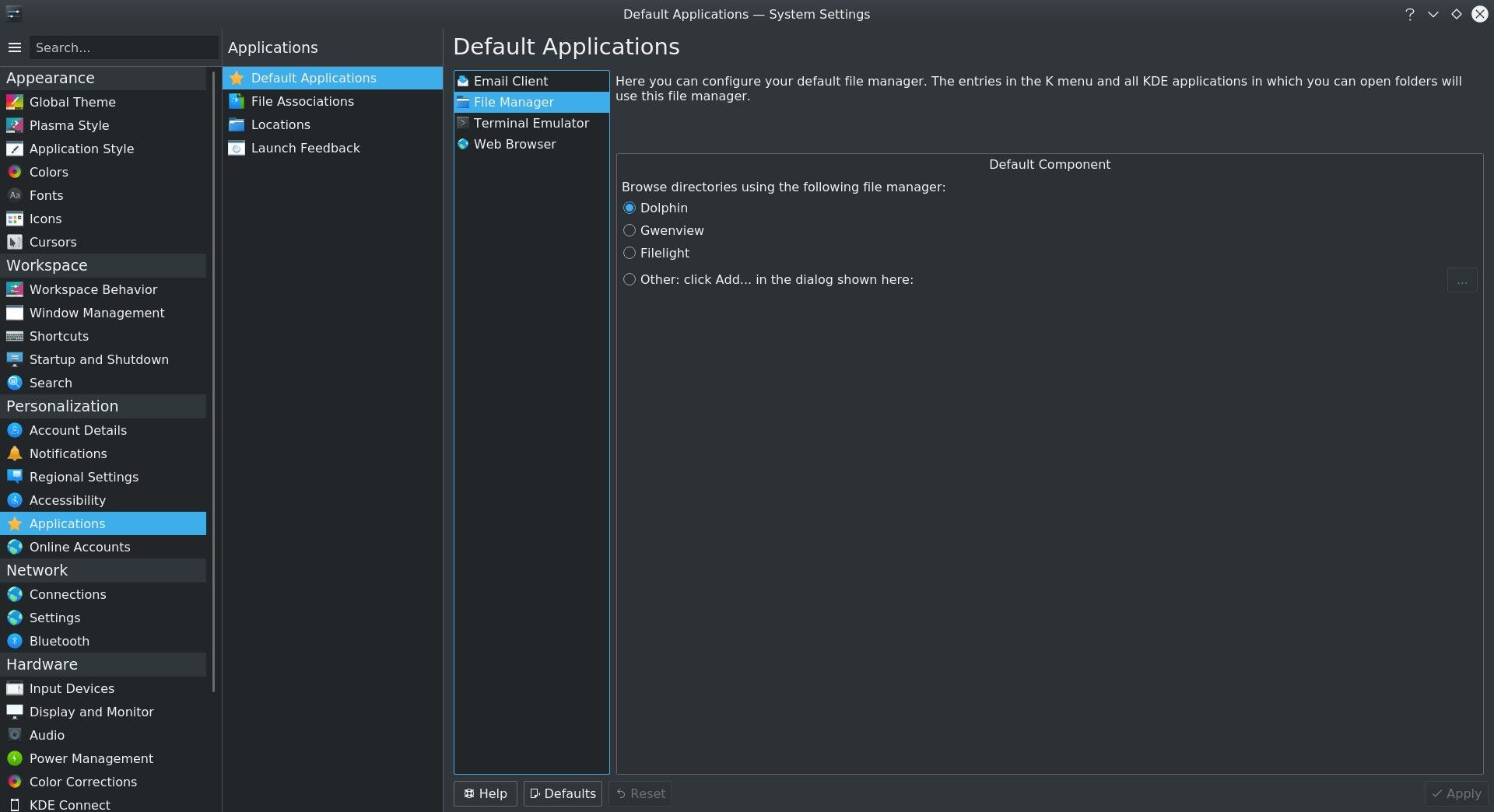Click the Bluetooth icon
Image resolution: width=1494 pixels, height=812 pixels.
15,641
